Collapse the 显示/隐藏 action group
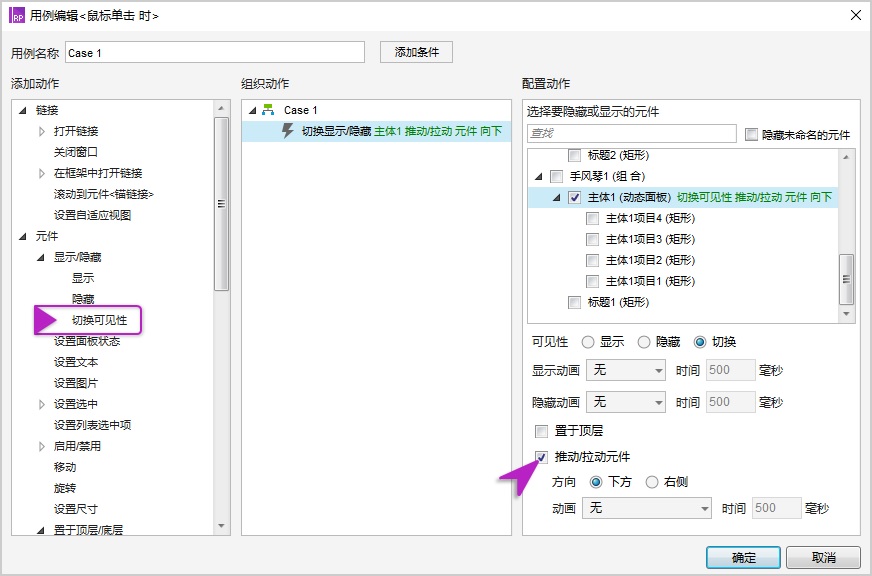The width and height of the screenshot is (872, 576). [x=41, y=257]
